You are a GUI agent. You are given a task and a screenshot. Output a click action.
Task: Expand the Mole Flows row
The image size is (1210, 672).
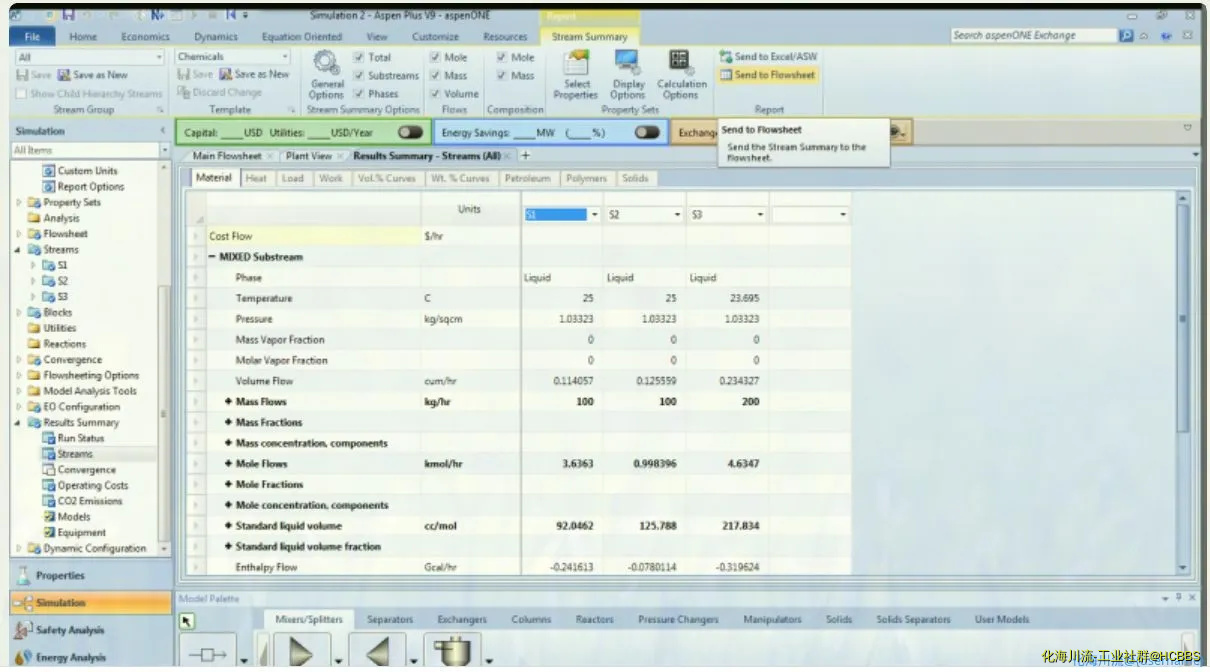[x=229, y=464]
